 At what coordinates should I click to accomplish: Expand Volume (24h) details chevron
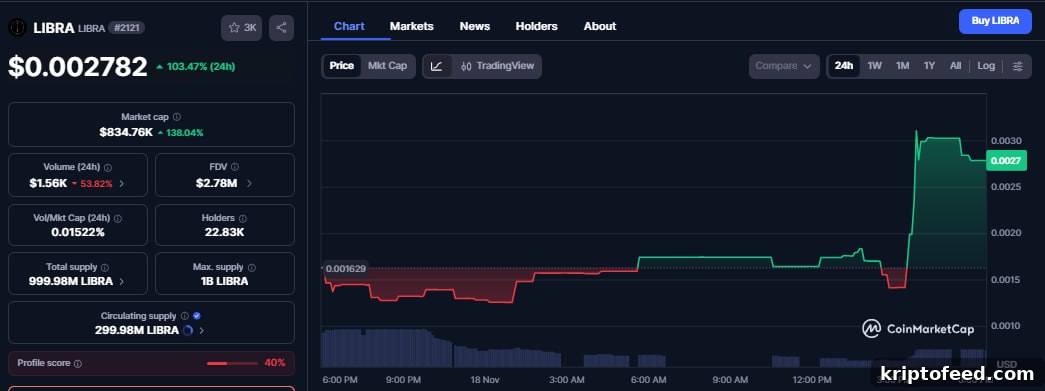tap(121, 183)
